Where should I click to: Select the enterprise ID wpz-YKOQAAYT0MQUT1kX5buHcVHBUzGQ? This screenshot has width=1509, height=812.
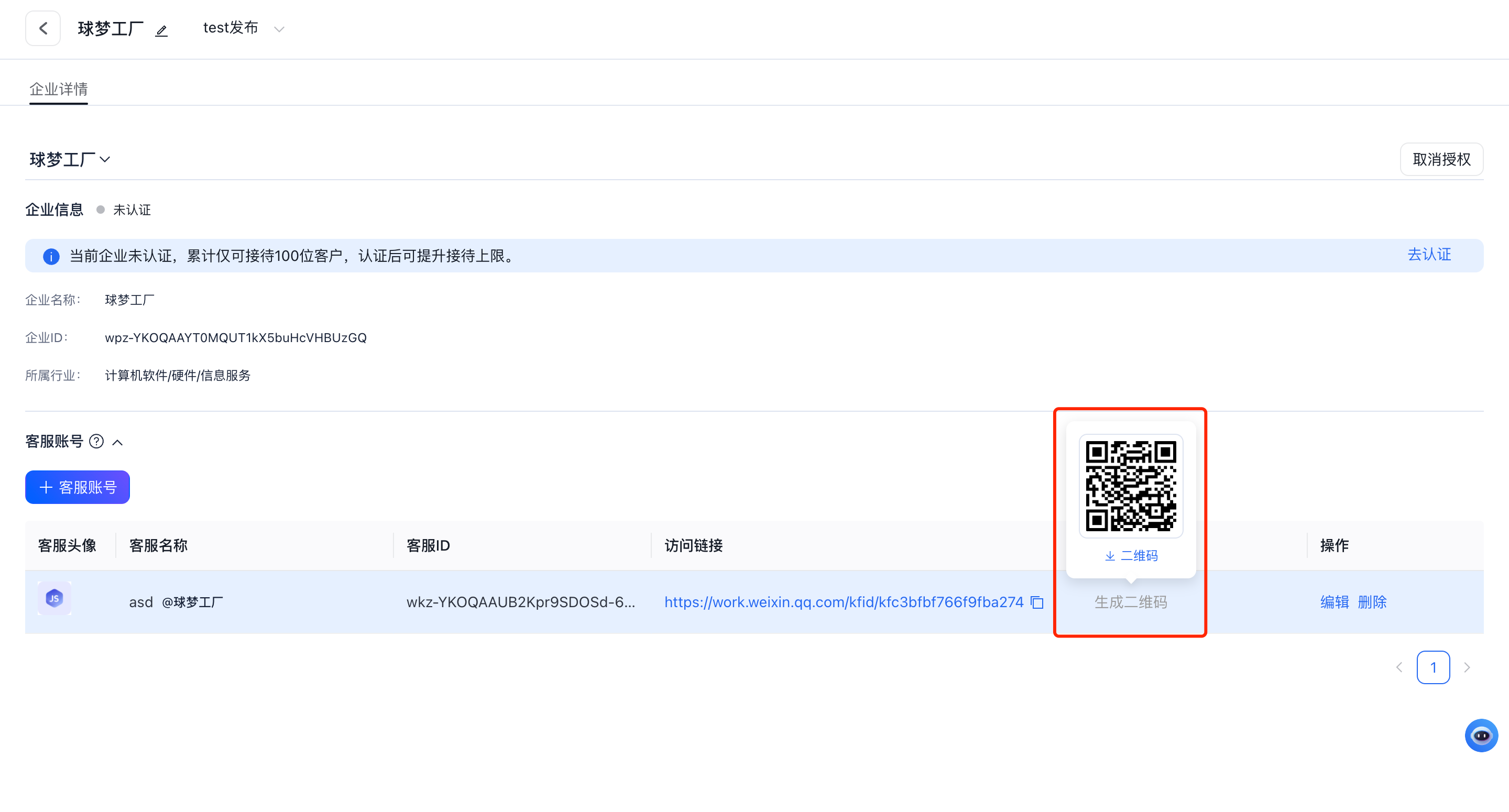pyautogui.click(x=235, y=337)
